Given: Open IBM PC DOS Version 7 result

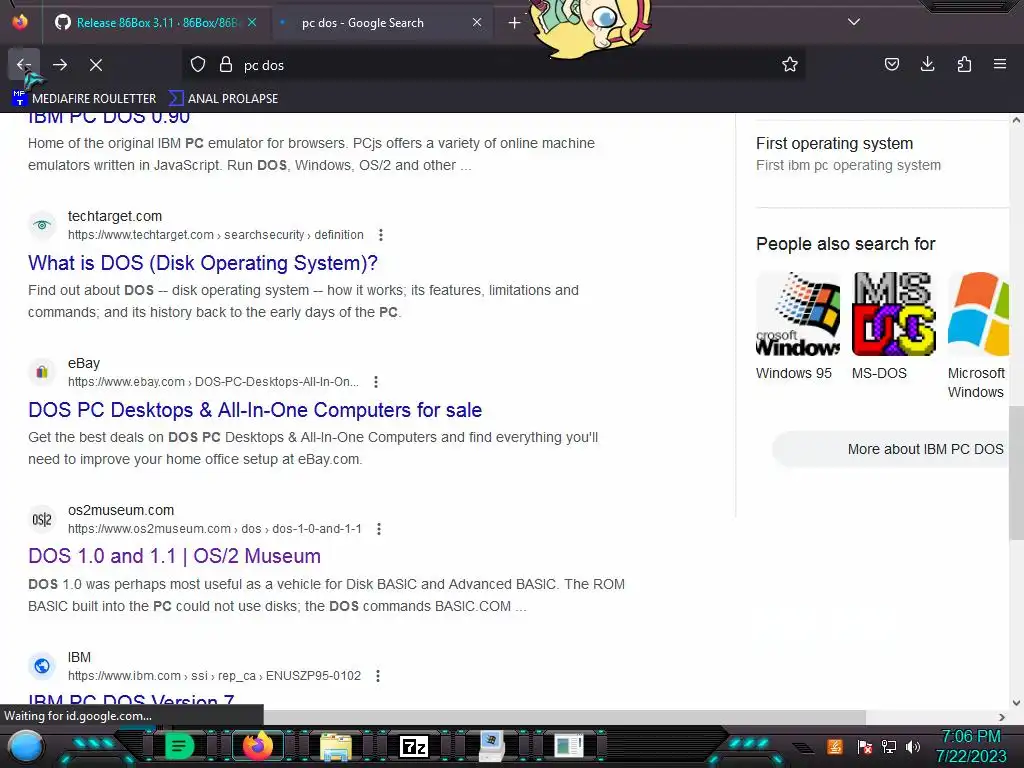Looking at the screenshot, I should pos(131,699).
